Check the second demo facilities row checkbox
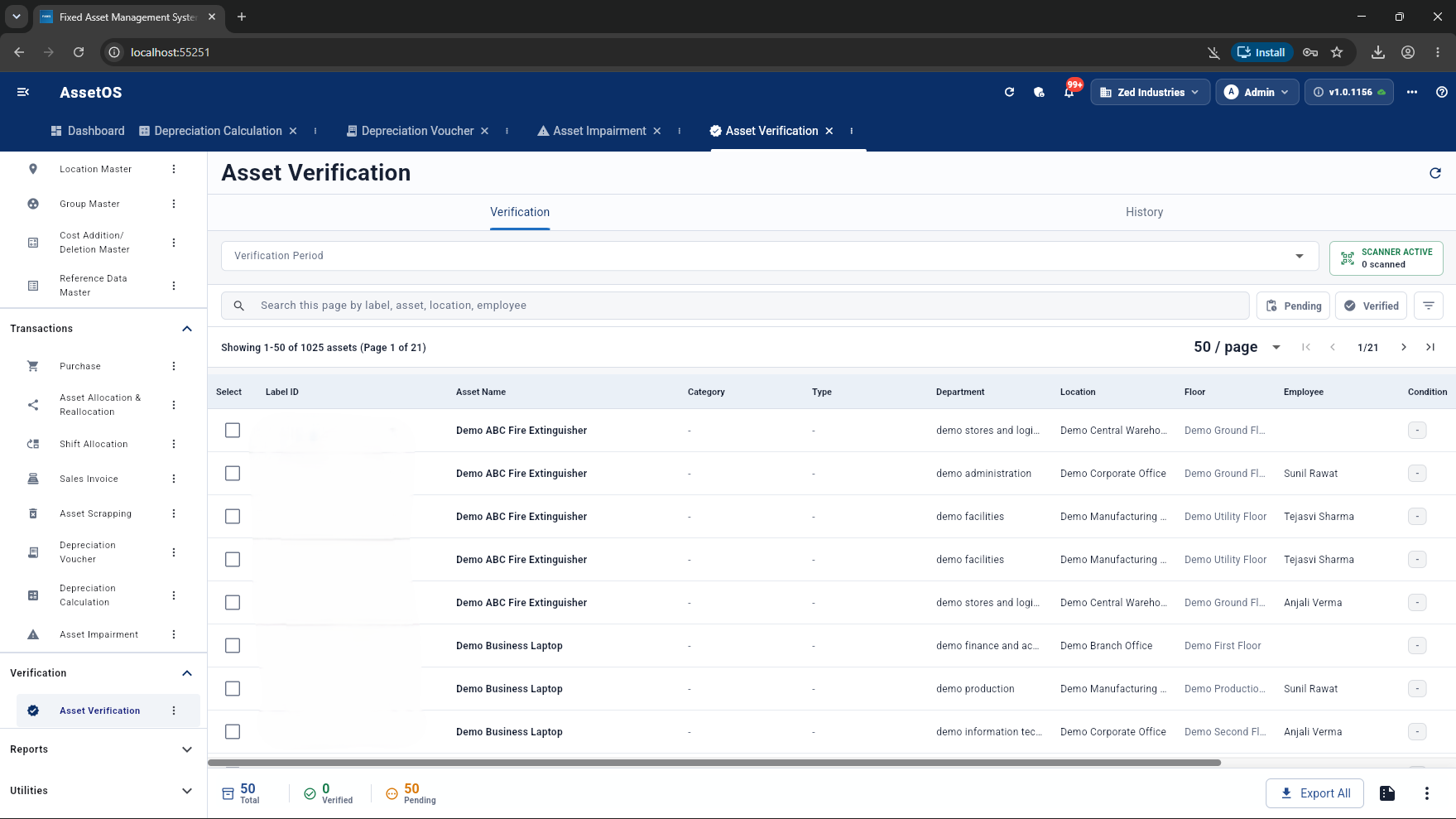 click(233, 560)
